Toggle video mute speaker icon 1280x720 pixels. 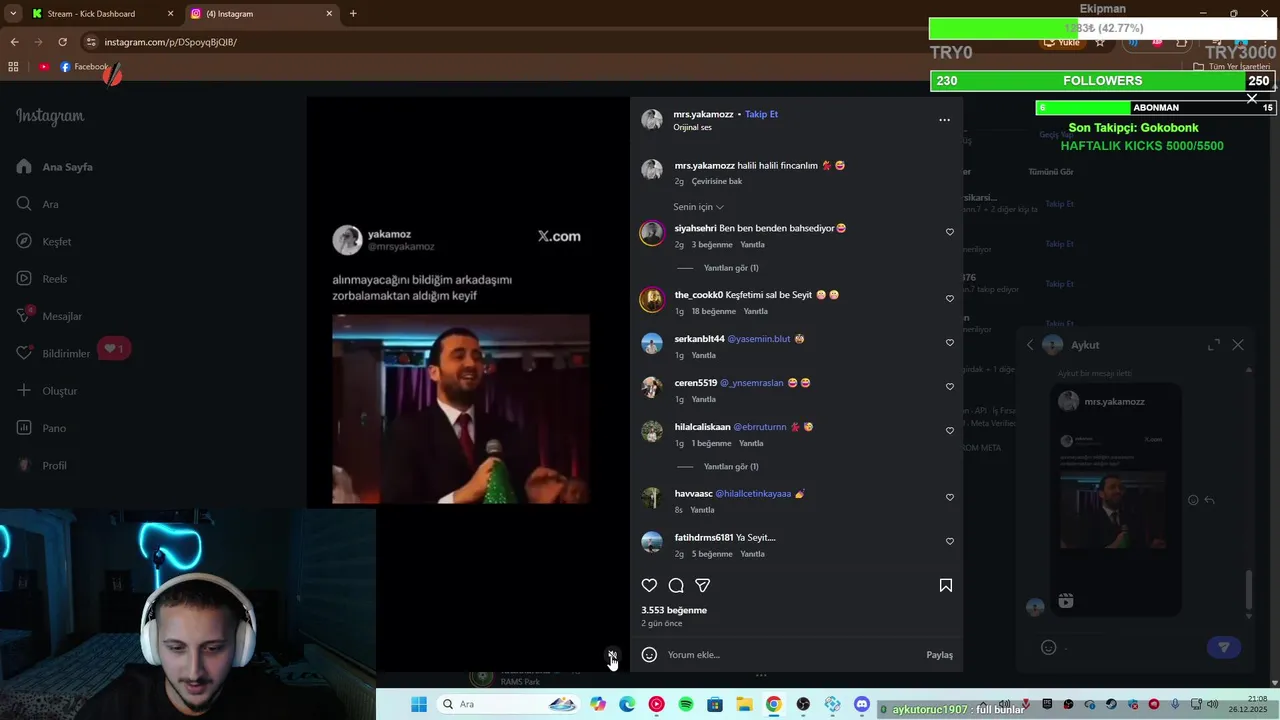612,656
